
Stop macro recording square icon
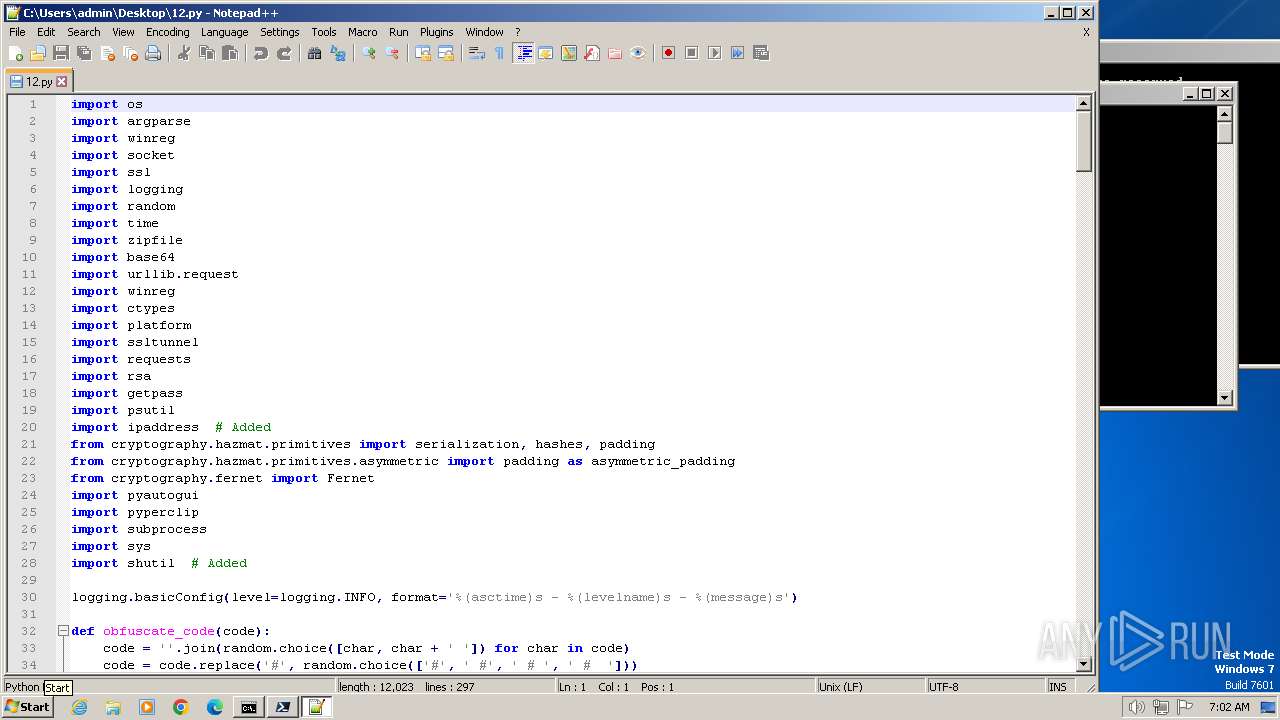tap(691, 53)
